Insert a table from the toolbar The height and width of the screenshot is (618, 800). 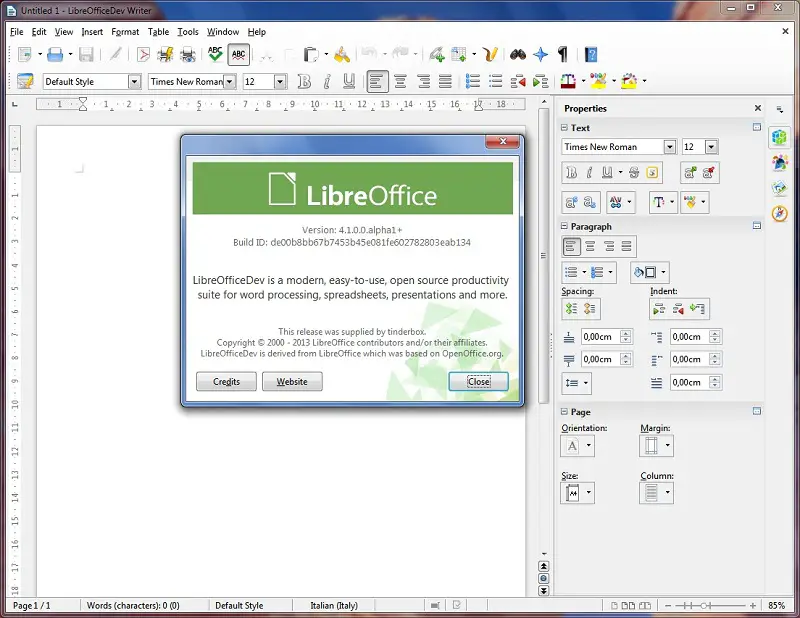coord(459,54)
